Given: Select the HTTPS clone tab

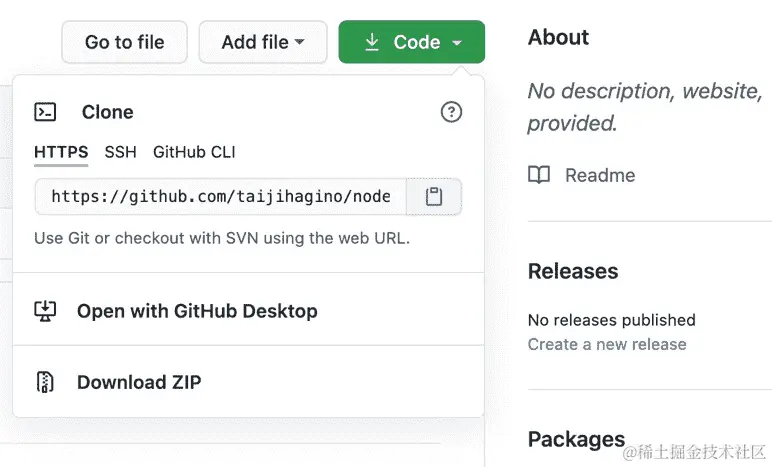Looking at the screenshot, I should pos(61,152).
